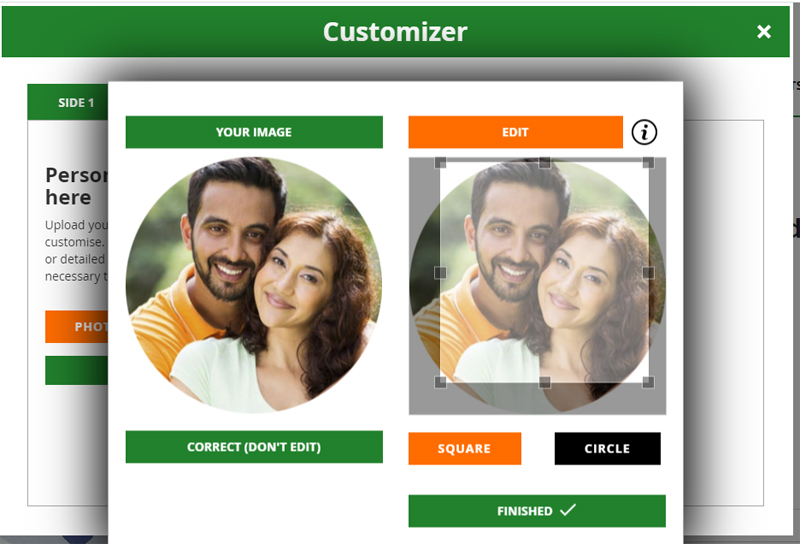The width and height of the screenshot is (800, 544).
Task: Grab the left-middle crop handle
Action: (x=440, y=273)
